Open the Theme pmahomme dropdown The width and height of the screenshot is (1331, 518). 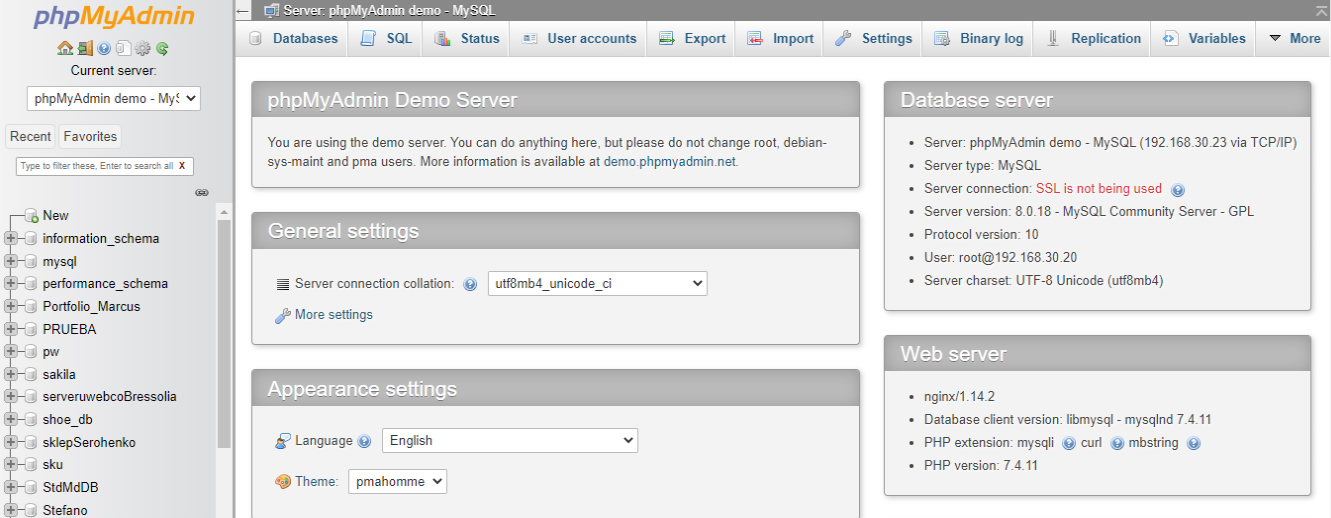tap(397, 481)
